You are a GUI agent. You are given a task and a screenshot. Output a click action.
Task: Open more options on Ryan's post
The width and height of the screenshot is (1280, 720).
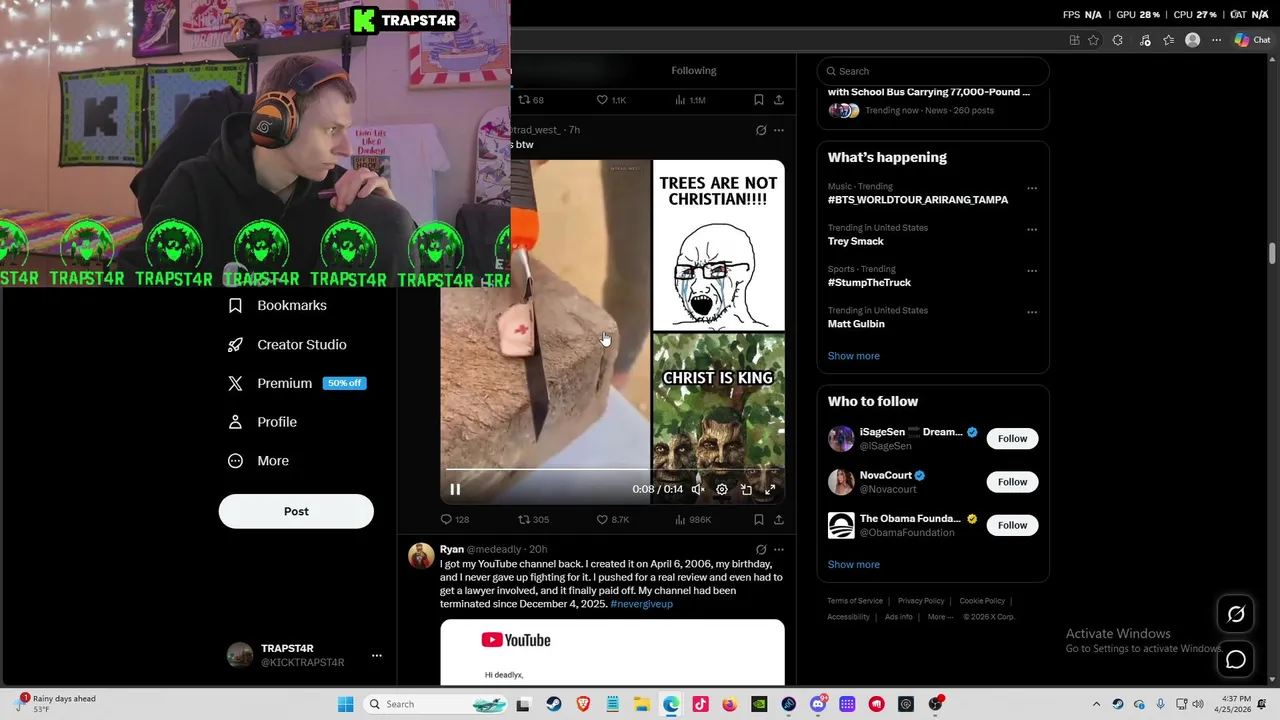779,549
